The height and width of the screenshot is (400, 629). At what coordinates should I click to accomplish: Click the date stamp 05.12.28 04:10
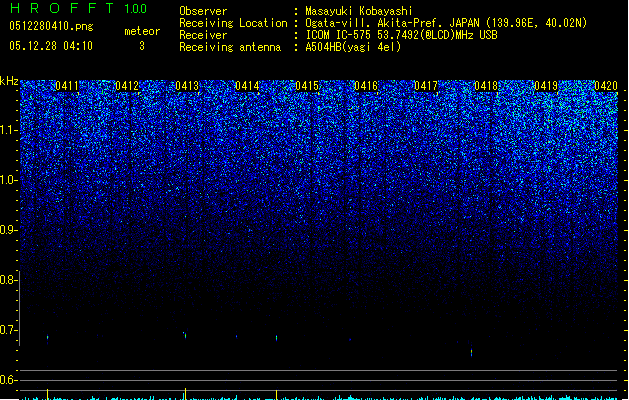pos(51,46)
